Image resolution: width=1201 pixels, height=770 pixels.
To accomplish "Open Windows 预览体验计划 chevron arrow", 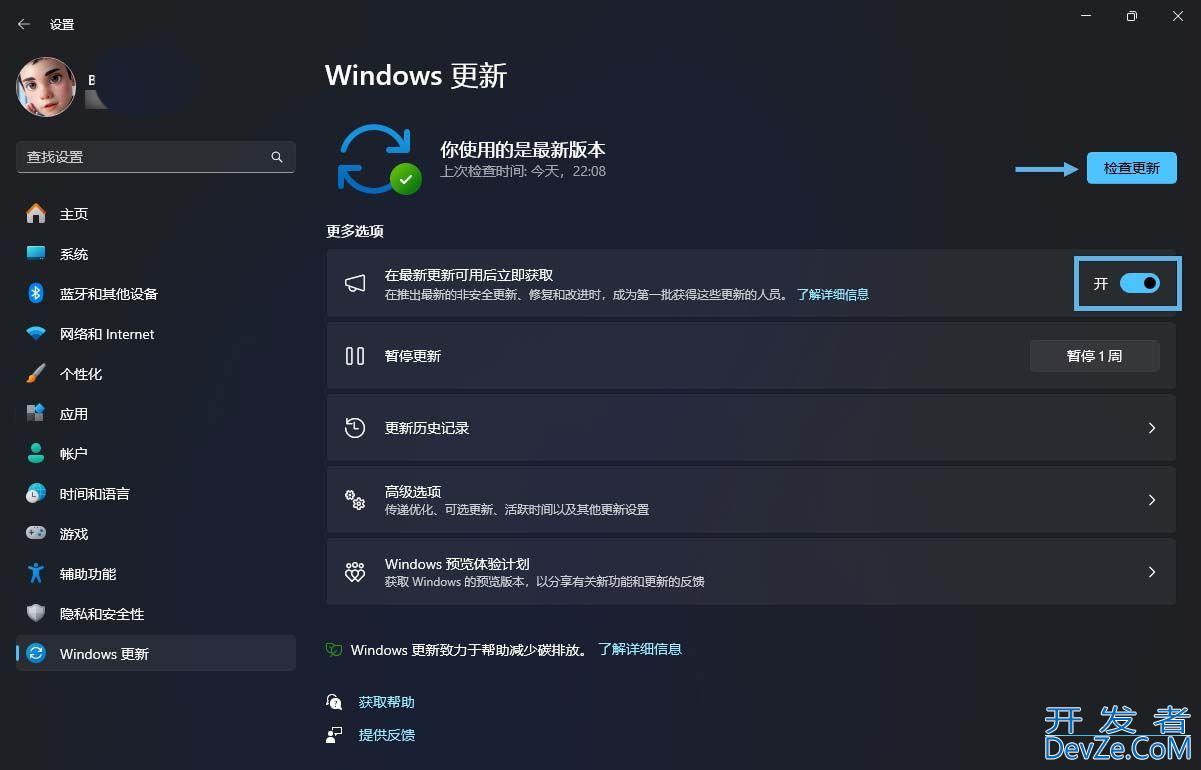I will (1152, 572).
